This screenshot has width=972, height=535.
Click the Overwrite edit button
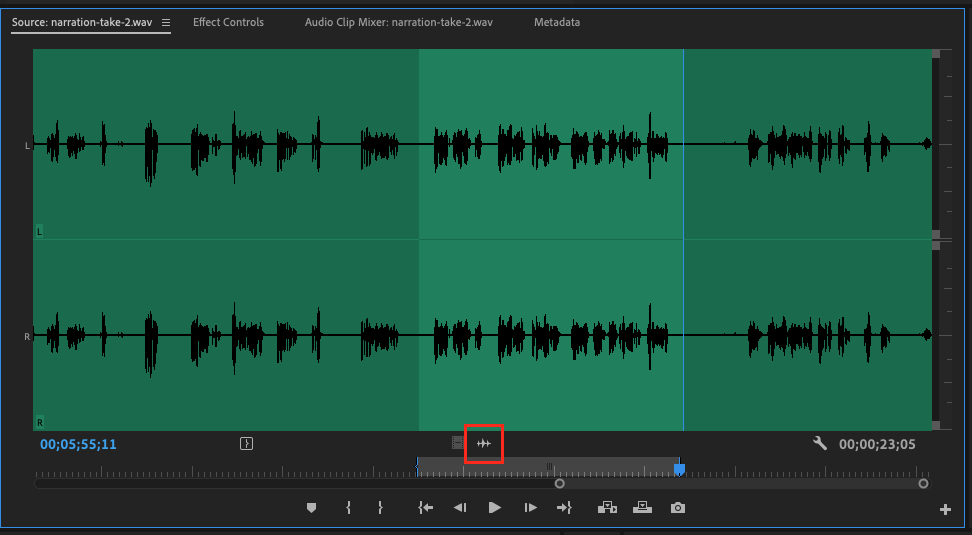point(642,508)
